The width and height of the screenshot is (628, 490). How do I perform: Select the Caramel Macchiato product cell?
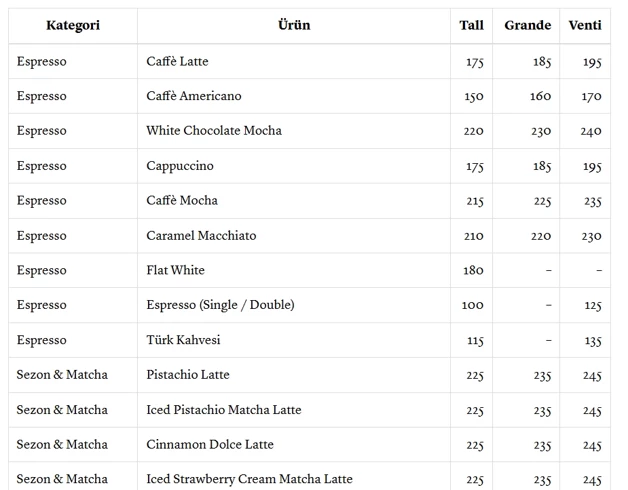click(x=201, y=236)
